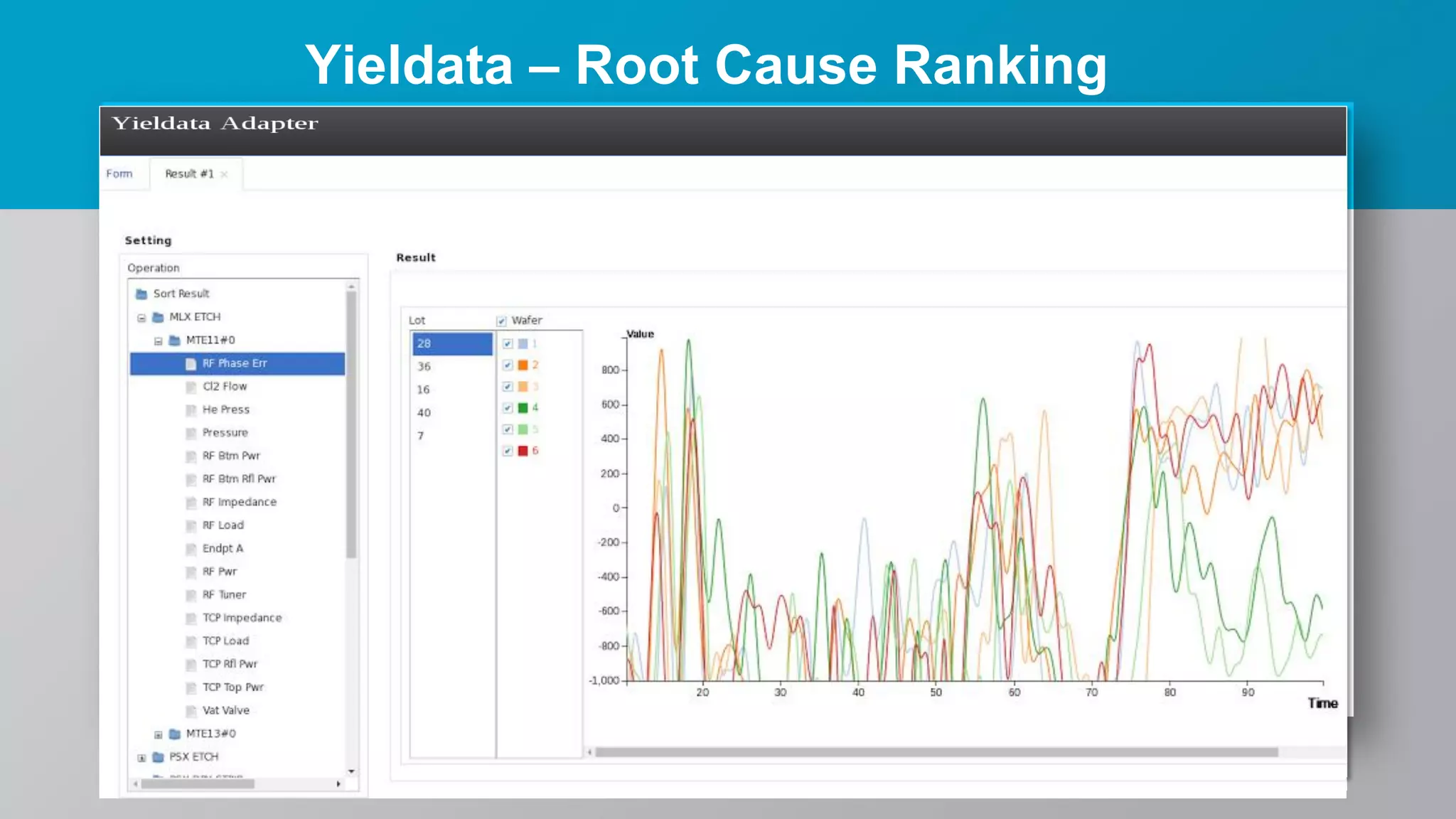The image size is (1456, 819).
Task: Select lot 16 in the Lot list
Action: [x=452, y=390]
